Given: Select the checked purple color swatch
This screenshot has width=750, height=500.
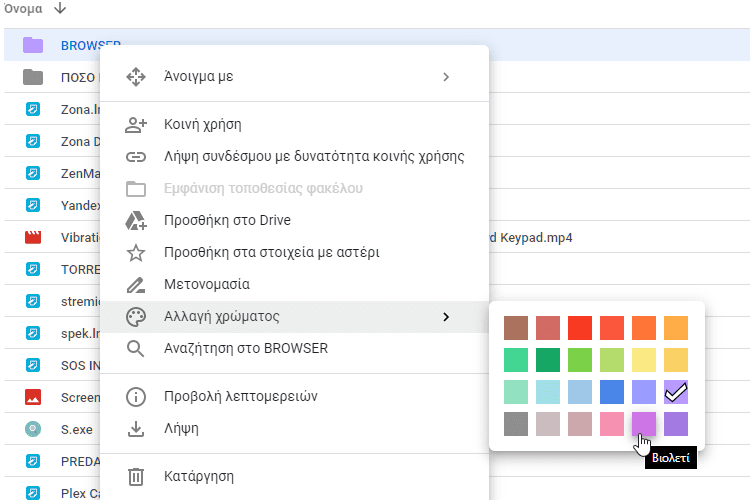Looking at the screenshot, I should point(676,392).
